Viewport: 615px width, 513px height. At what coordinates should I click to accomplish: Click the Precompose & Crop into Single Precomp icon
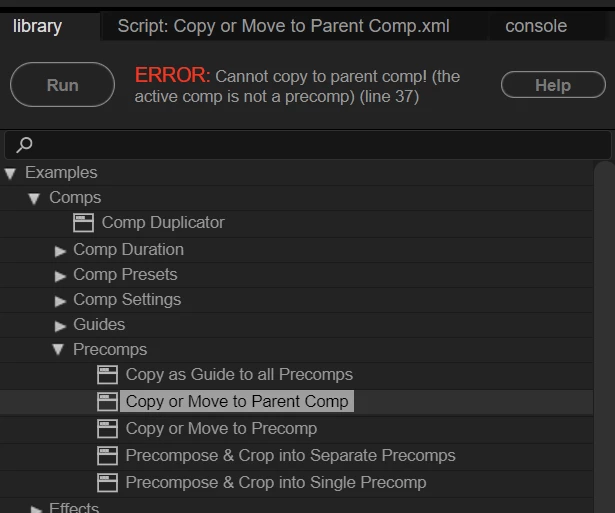tap(108, 483)
